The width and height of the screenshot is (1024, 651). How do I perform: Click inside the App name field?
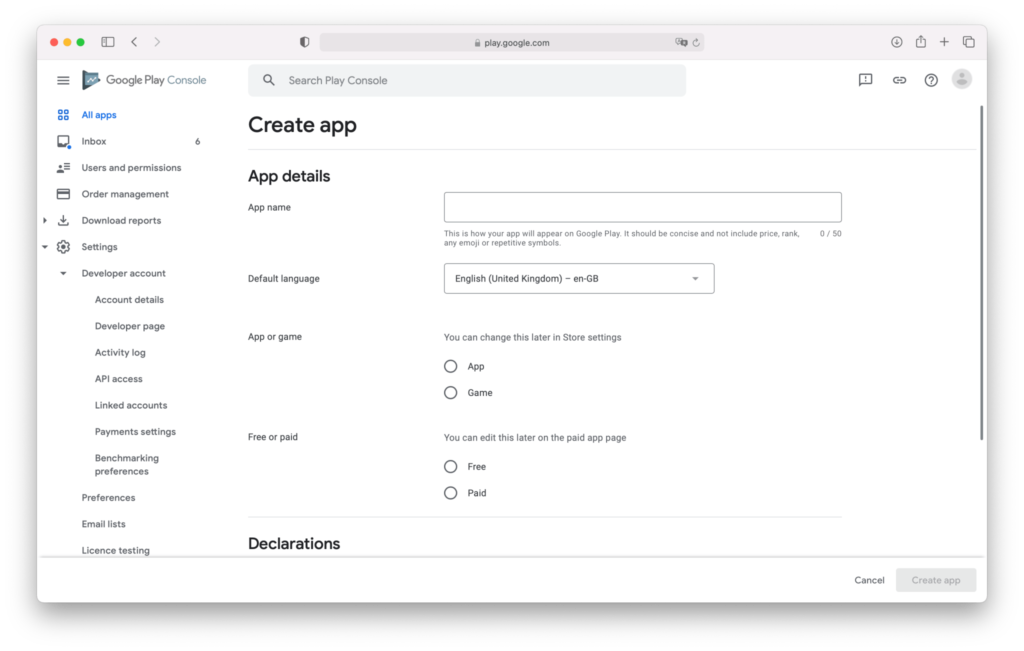pyautogui.click(x=641, y=206)
